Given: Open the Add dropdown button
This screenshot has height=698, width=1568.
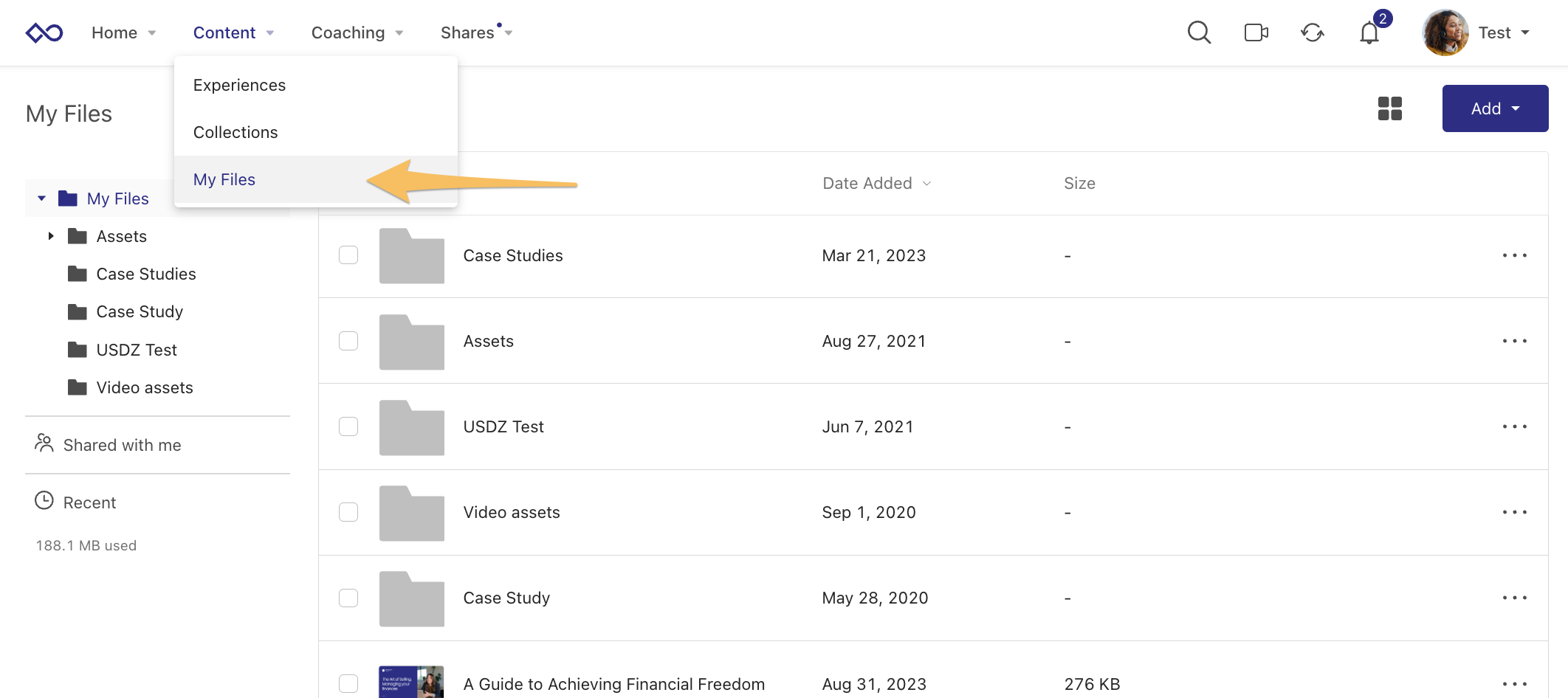Looking at the screenshot, I should click(x=1495, y=108).
